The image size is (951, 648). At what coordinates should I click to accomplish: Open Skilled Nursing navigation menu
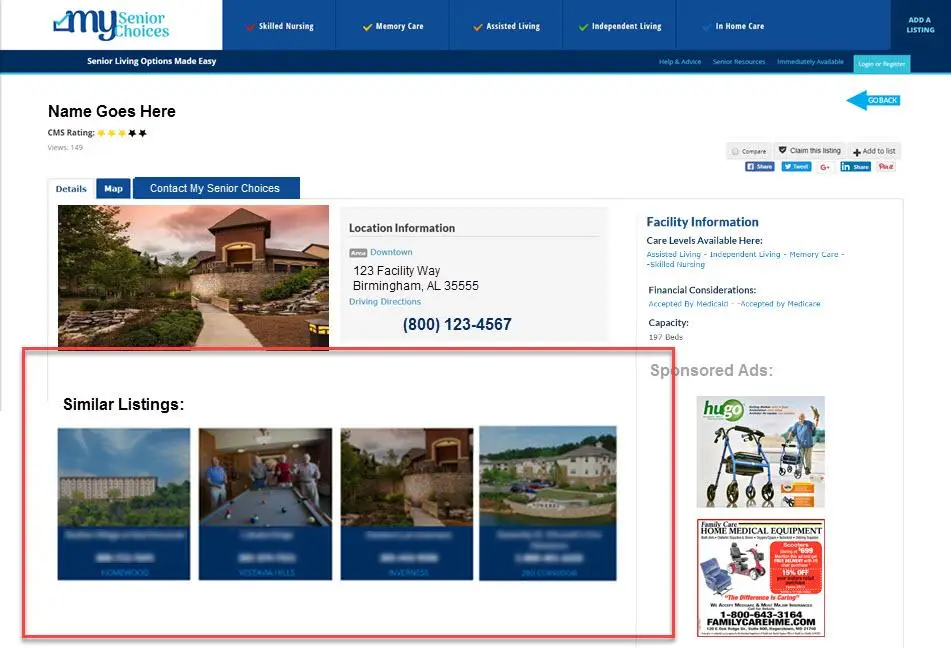(279, 26)
